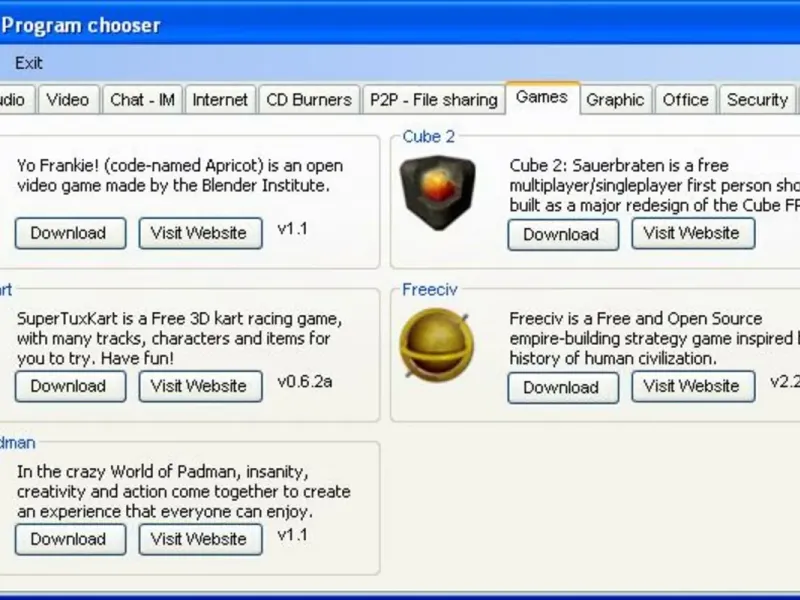
Task: Visit the Cube 2 website
Action: coord(693,233)
